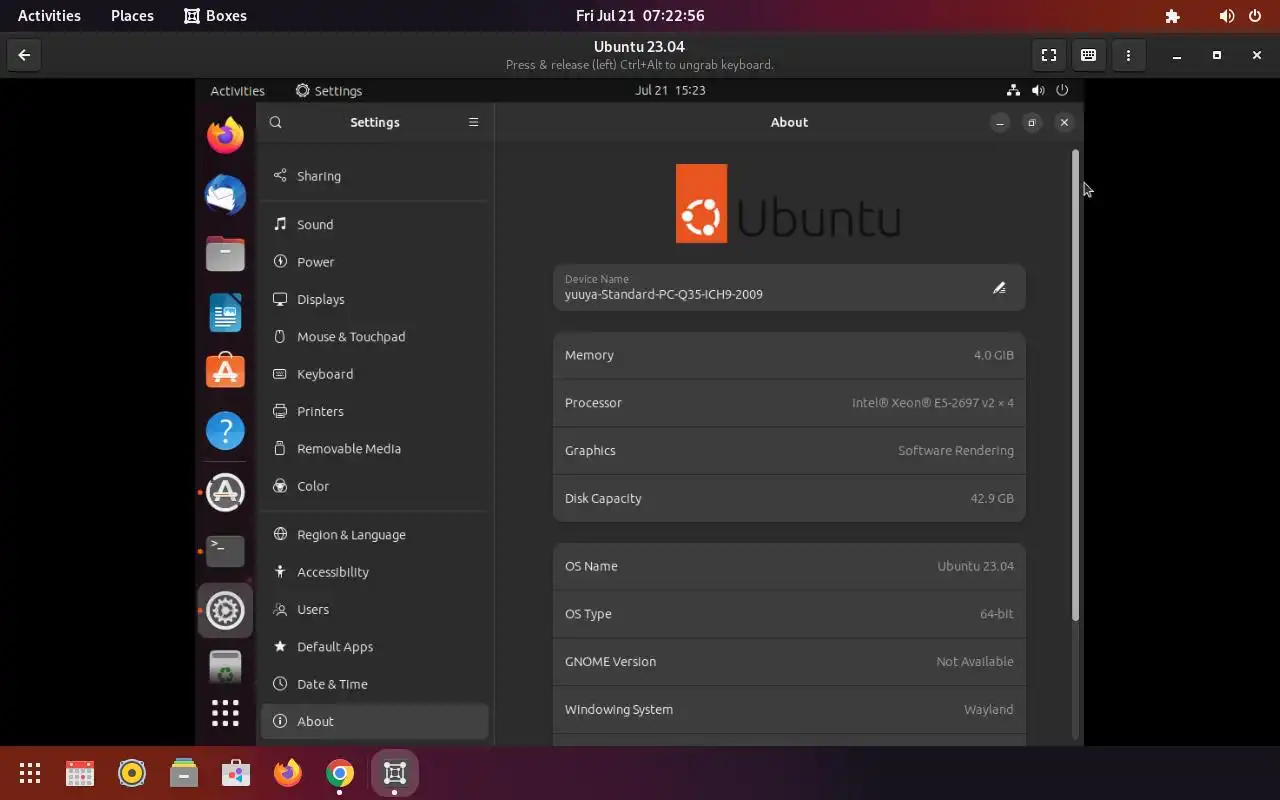Edit the device name with pencil icon
Screen dimensions: 1280x800
999,288
